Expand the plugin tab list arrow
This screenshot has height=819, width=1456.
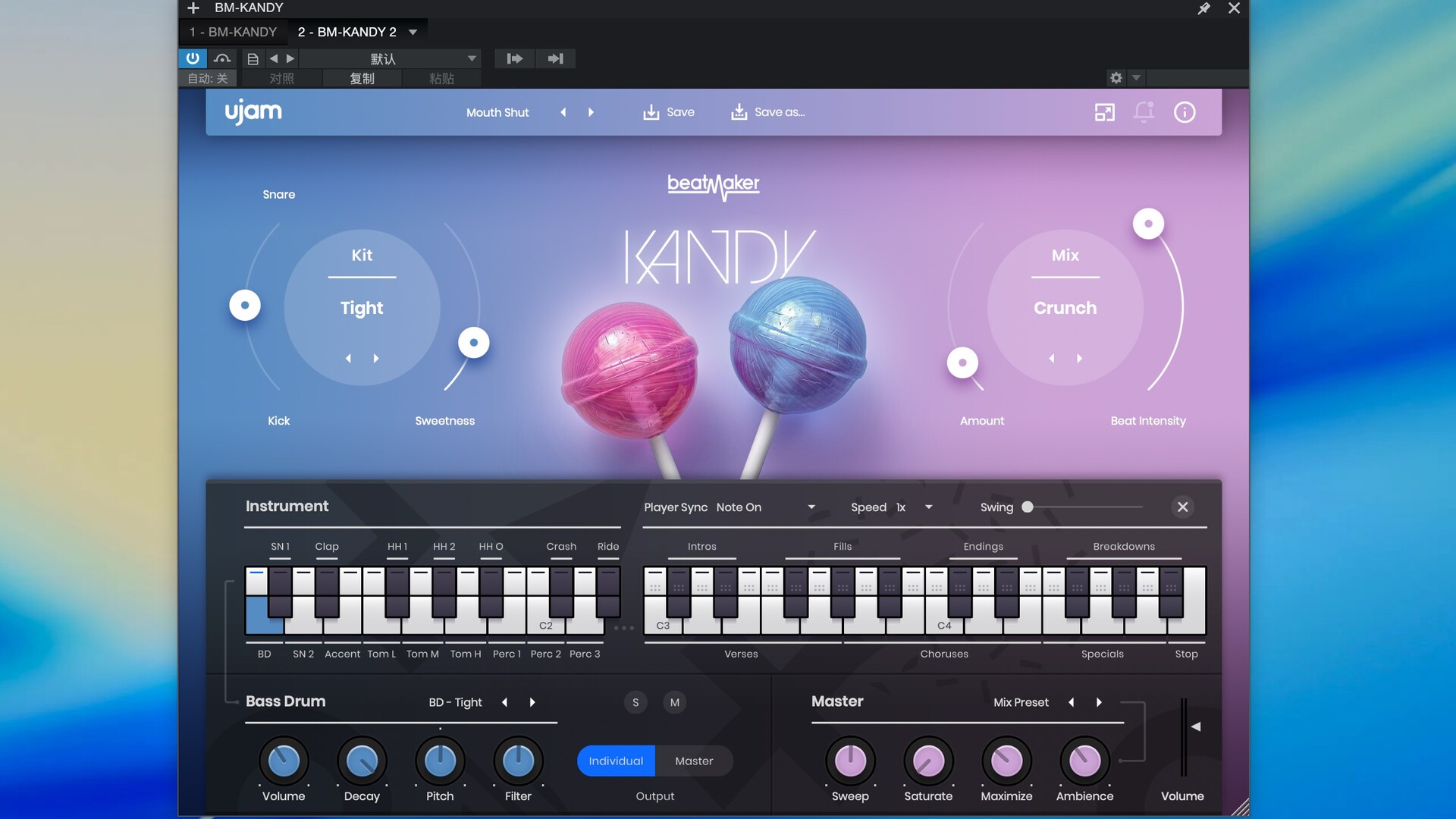click(413, 32)
